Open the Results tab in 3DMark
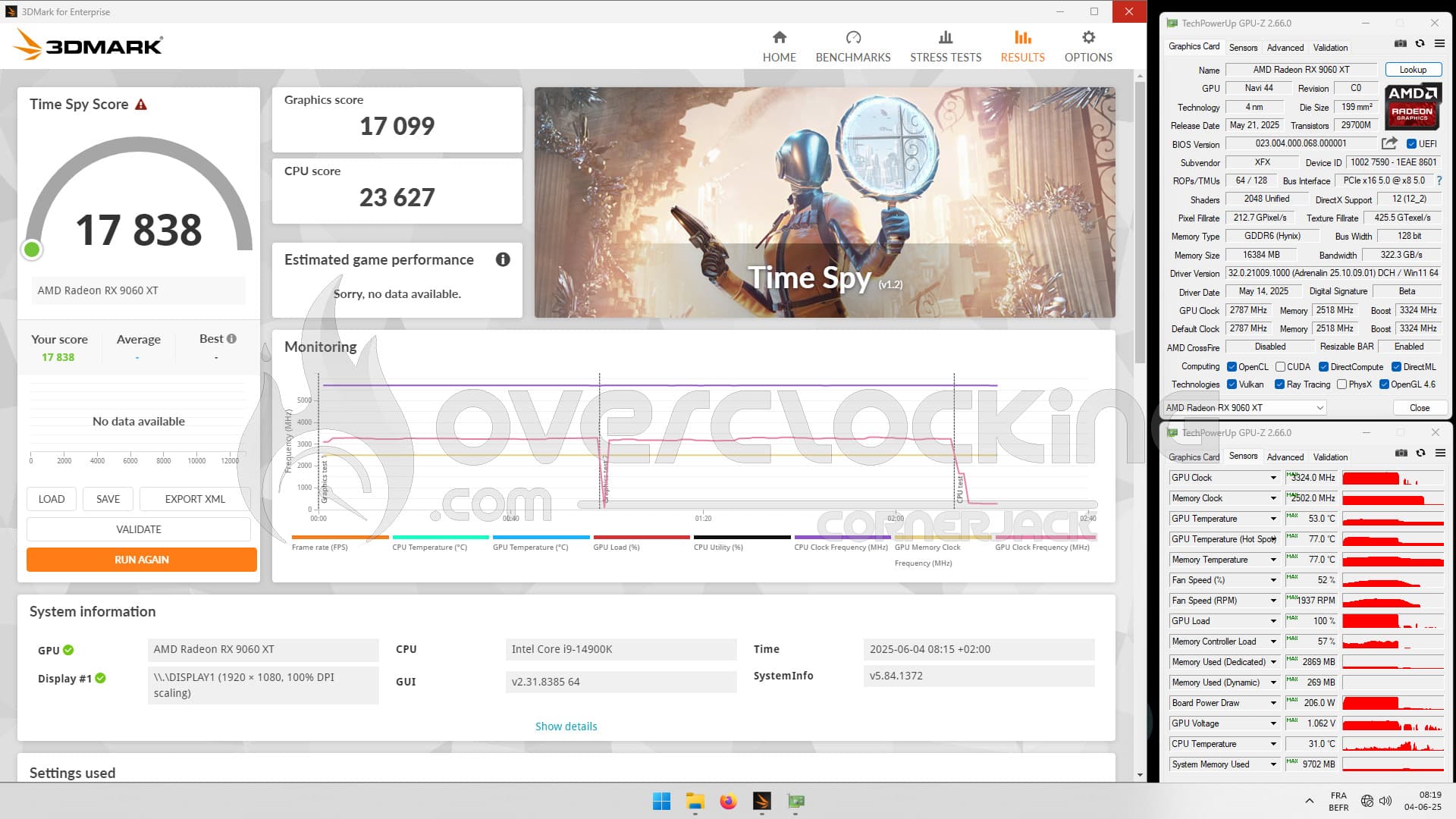The image size is (1456, 819). click(1022, 46)
